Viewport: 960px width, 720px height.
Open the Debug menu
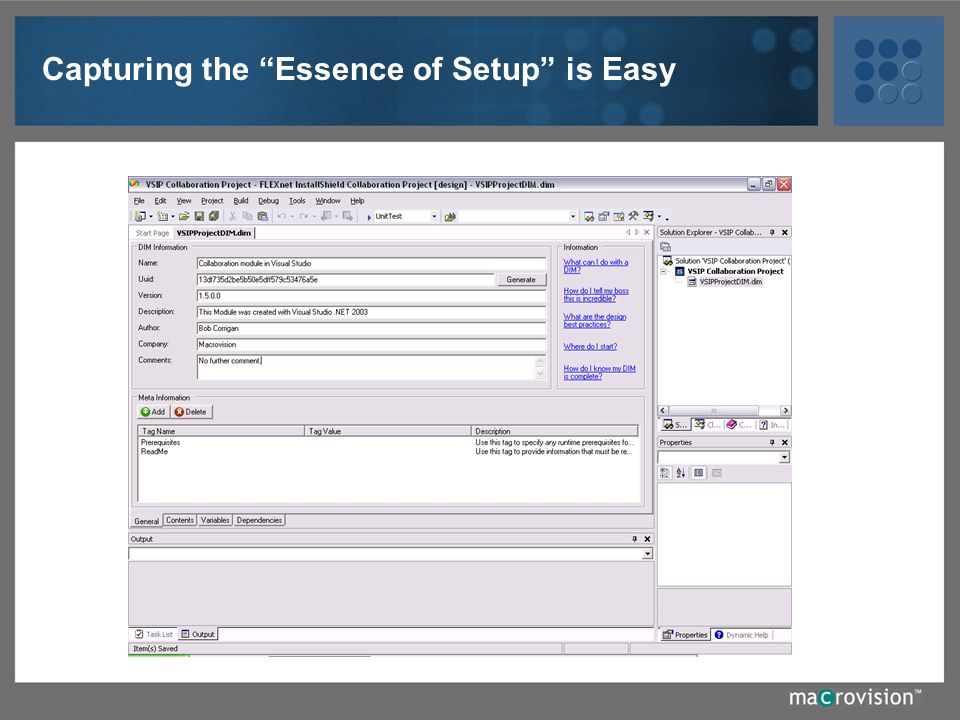click(268, 201)
